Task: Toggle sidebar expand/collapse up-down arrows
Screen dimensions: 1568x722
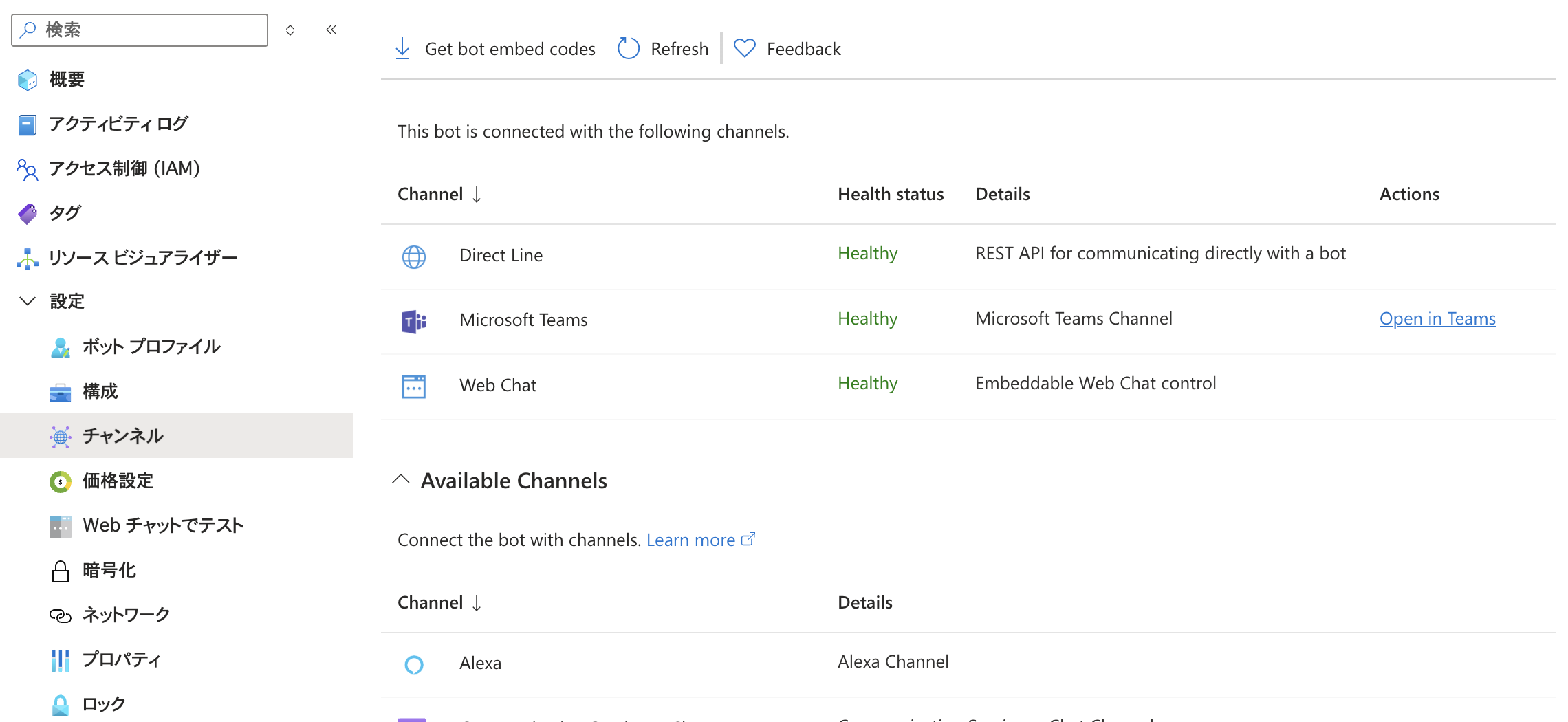Action: (290, 30)
